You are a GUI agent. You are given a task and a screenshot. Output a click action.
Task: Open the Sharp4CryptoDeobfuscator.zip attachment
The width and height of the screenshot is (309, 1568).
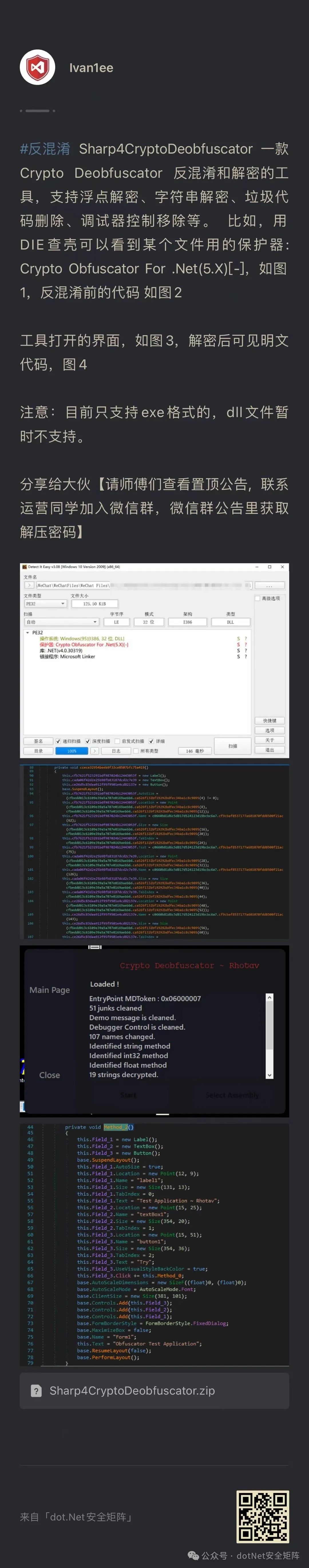(x=154, y=1391)
